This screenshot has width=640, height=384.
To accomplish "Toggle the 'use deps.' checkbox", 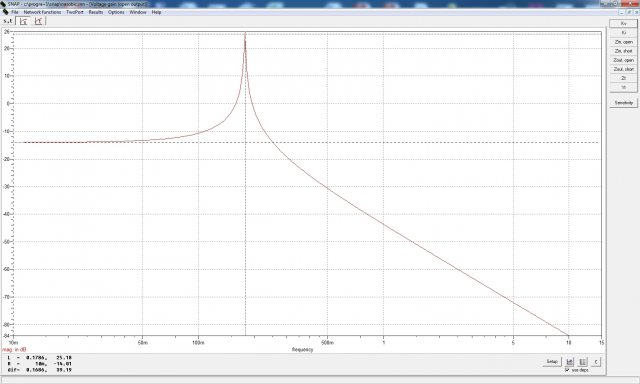I will [x=567, y=370].
